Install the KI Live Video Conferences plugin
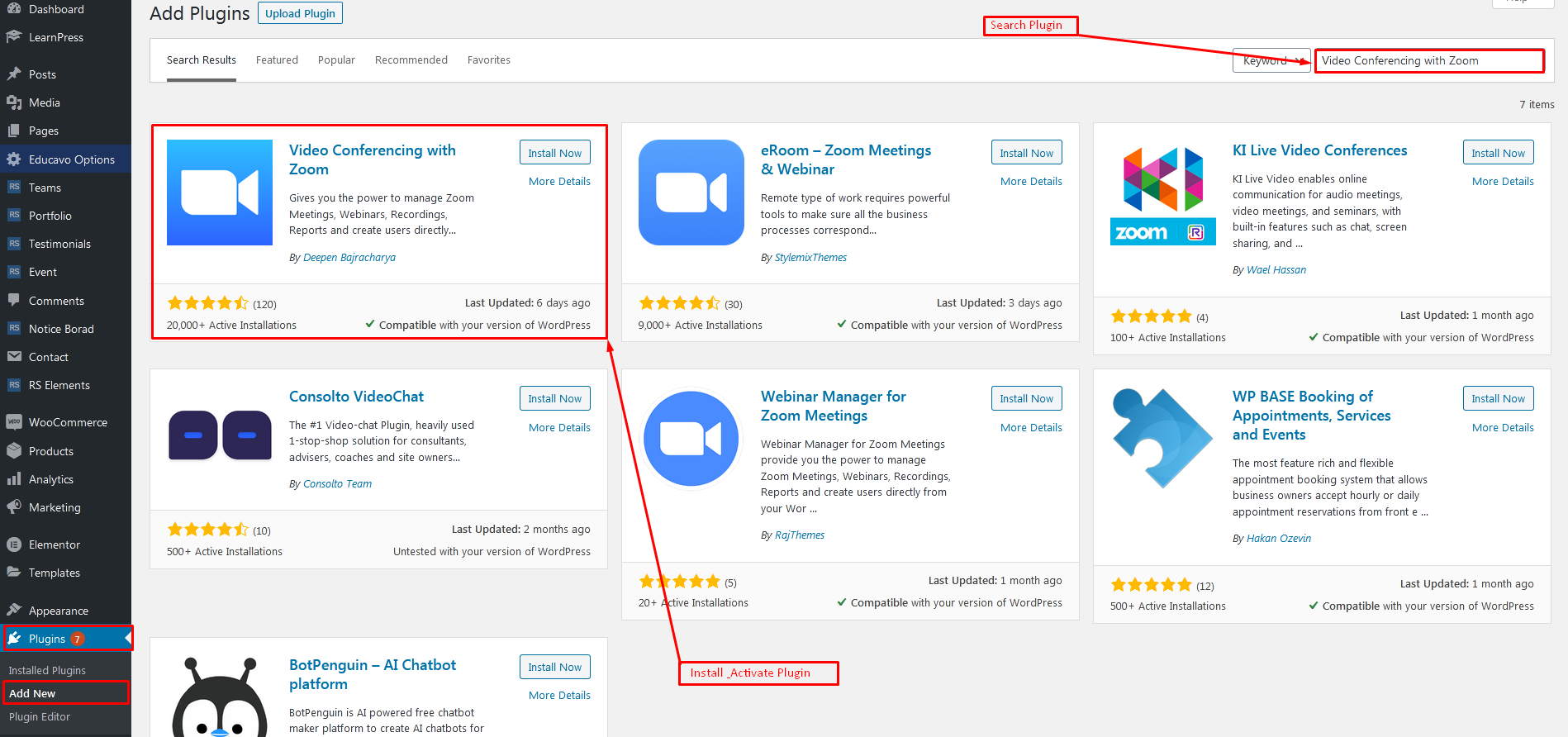The image size is (1568, 737). 1499,153
